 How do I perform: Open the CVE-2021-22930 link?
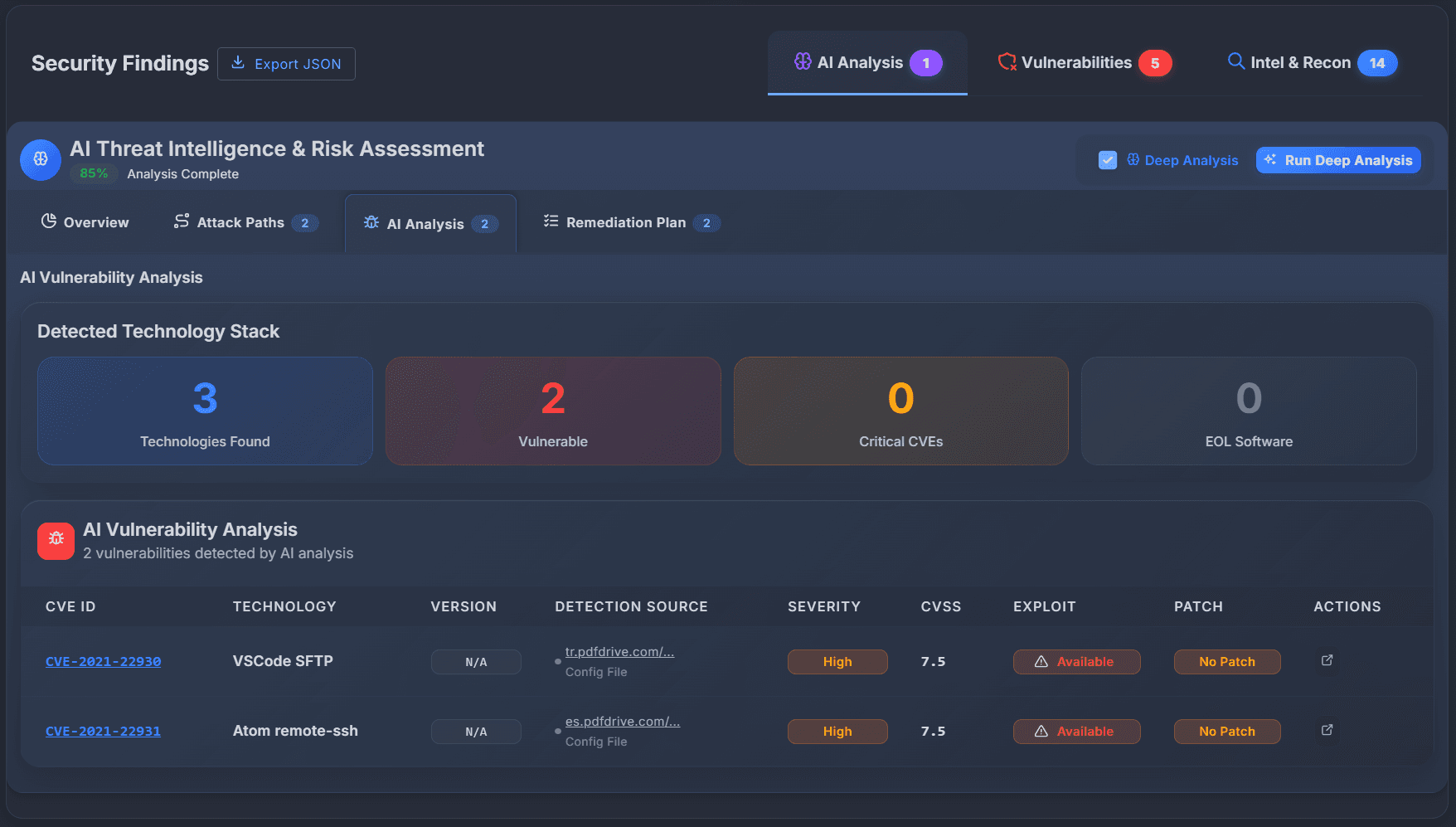click(x=103, y=661)
